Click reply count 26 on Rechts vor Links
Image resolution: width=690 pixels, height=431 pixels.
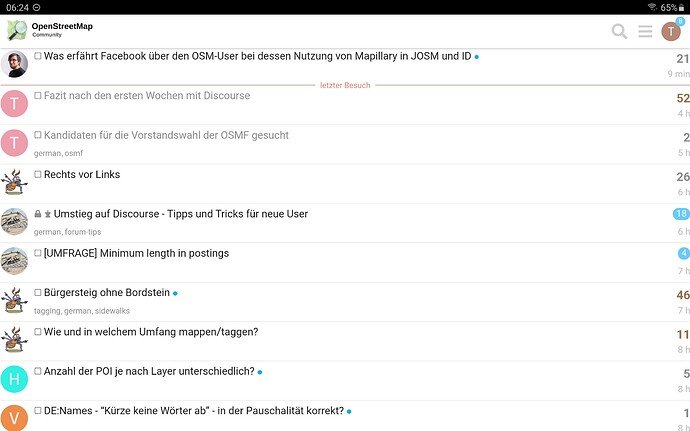pyautogui.click(x=683, y=177)
